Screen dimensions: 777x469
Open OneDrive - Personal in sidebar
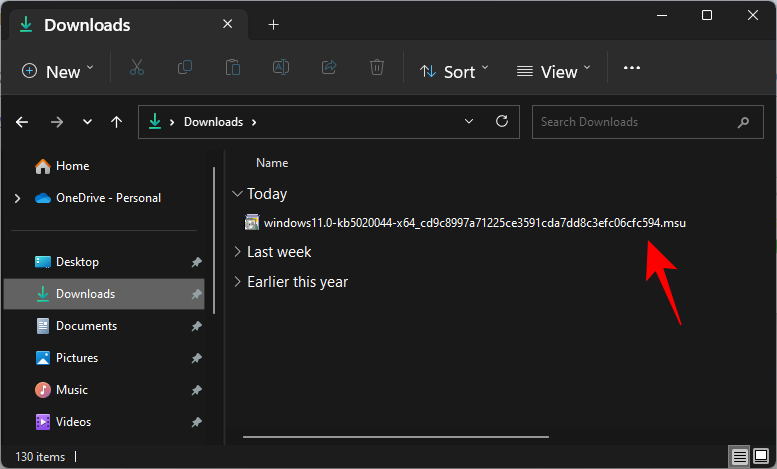coord(98,198)
